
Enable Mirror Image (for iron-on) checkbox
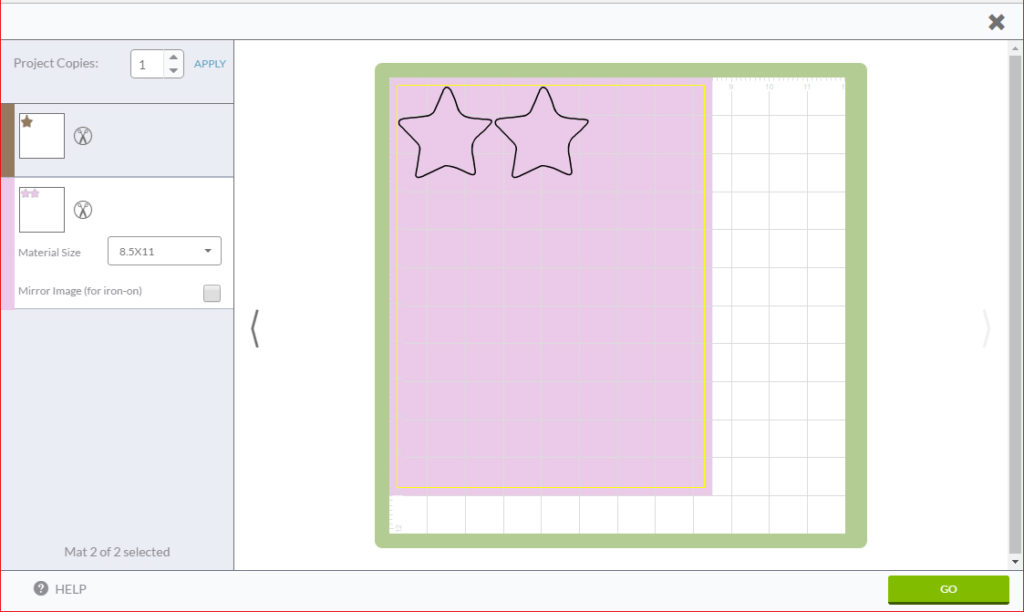click(x=211, y=293)
